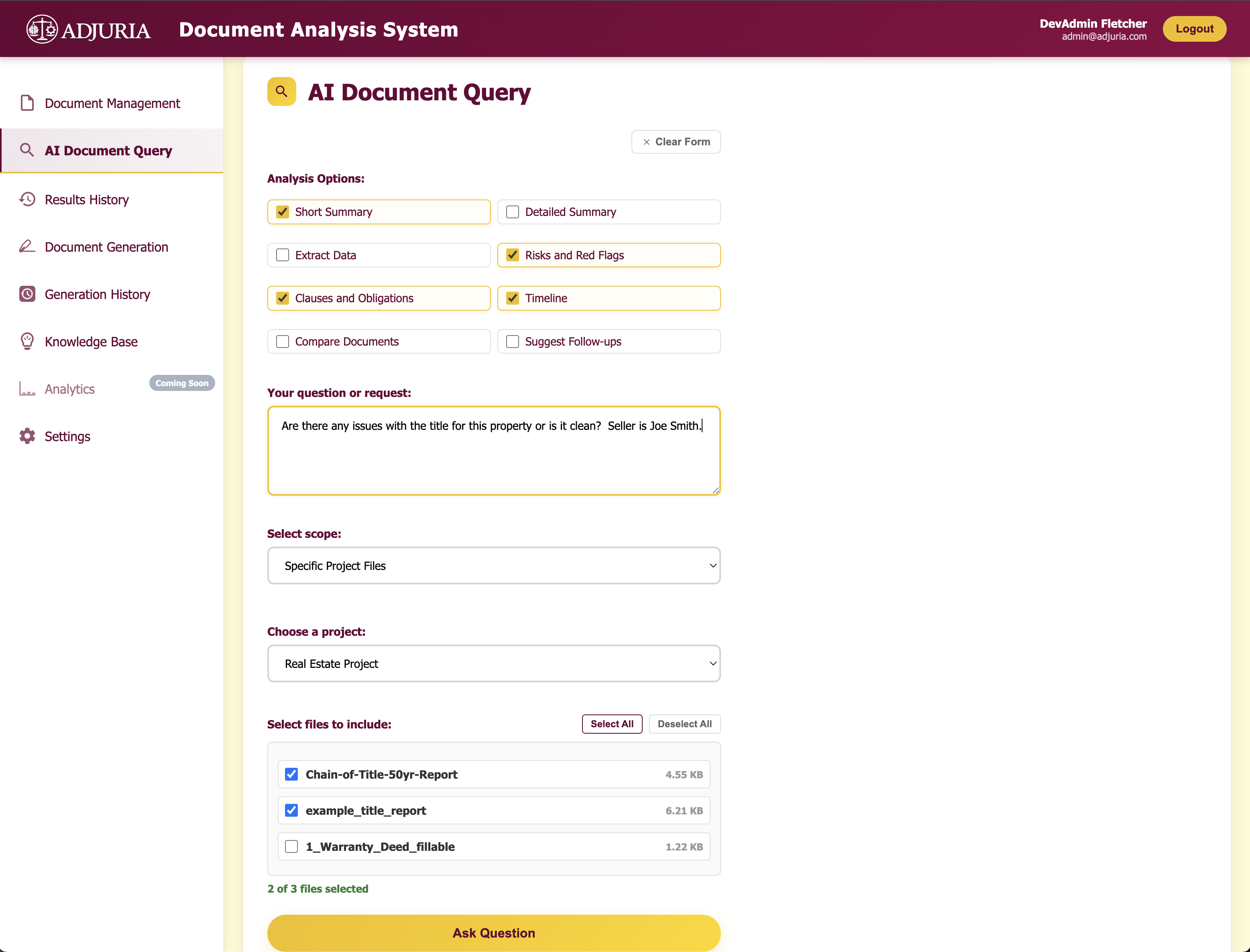Uncheck the Risks and Red Flags option
Screen dimensions: 1250x952
pos(512,255)
